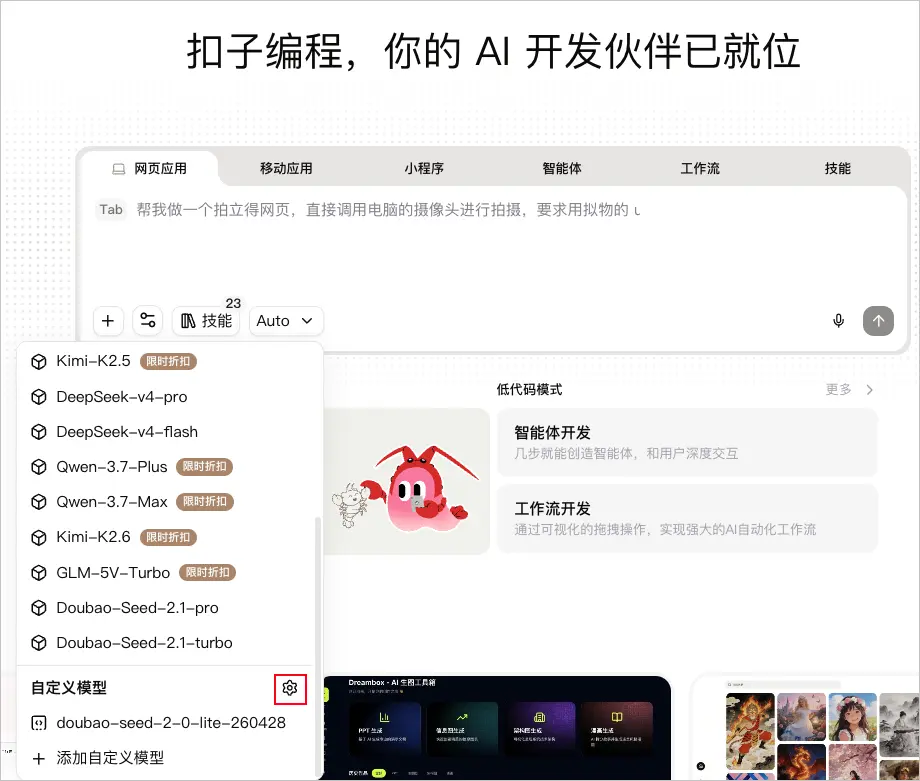Open the Dreambox AI 生图工具箱 thumbnail
This screenshot has height=781, width=920.
[497, 728]
